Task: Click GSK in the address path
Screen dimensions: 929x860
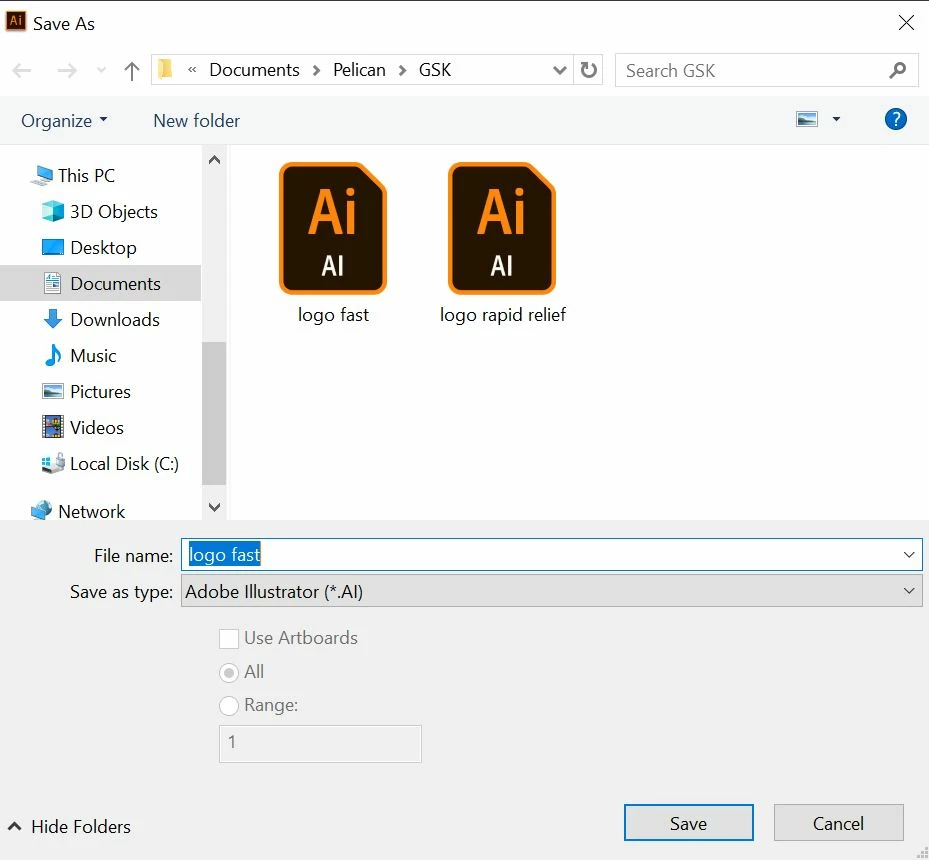Action: coord(435,70)
